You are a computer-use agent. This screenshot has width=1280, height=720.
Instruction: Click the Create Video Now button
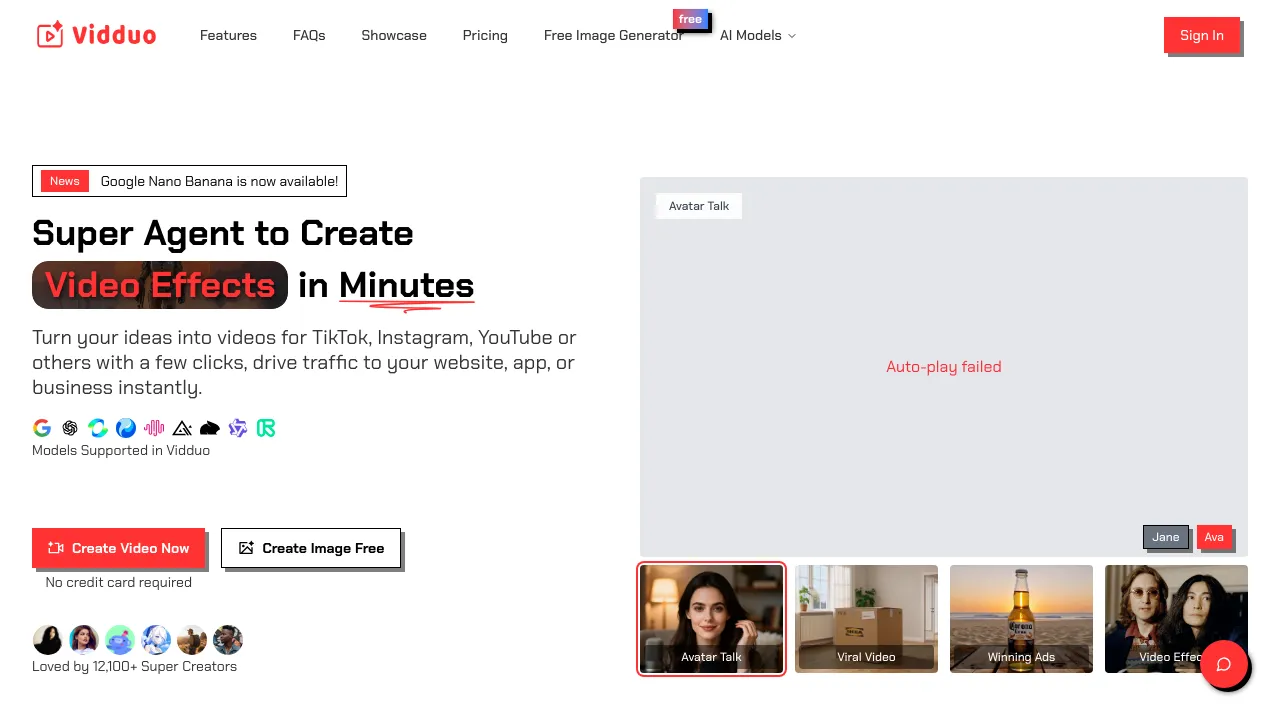[118, 548]
